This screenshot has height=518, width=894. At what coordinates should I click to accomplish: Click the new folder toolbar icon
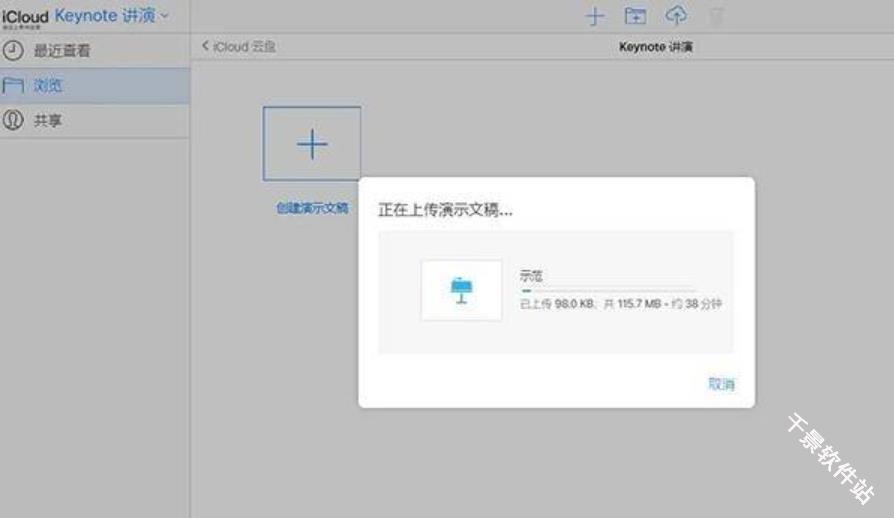[635, 16]
